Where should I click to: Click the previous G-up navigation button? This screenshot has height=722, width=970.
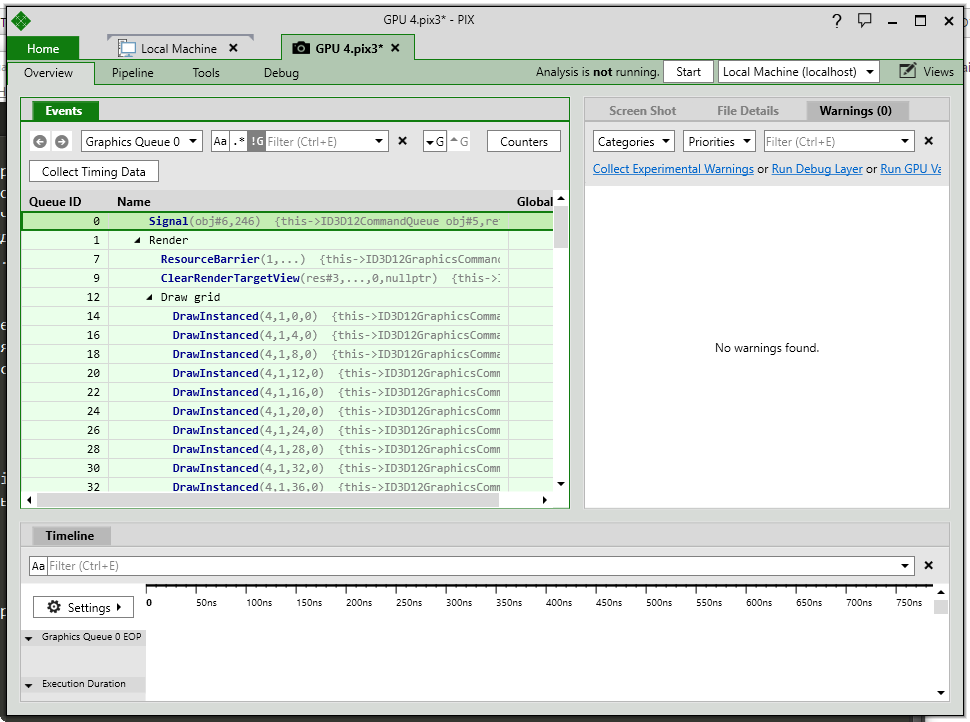pyautogui.click(x=459, y=142)
